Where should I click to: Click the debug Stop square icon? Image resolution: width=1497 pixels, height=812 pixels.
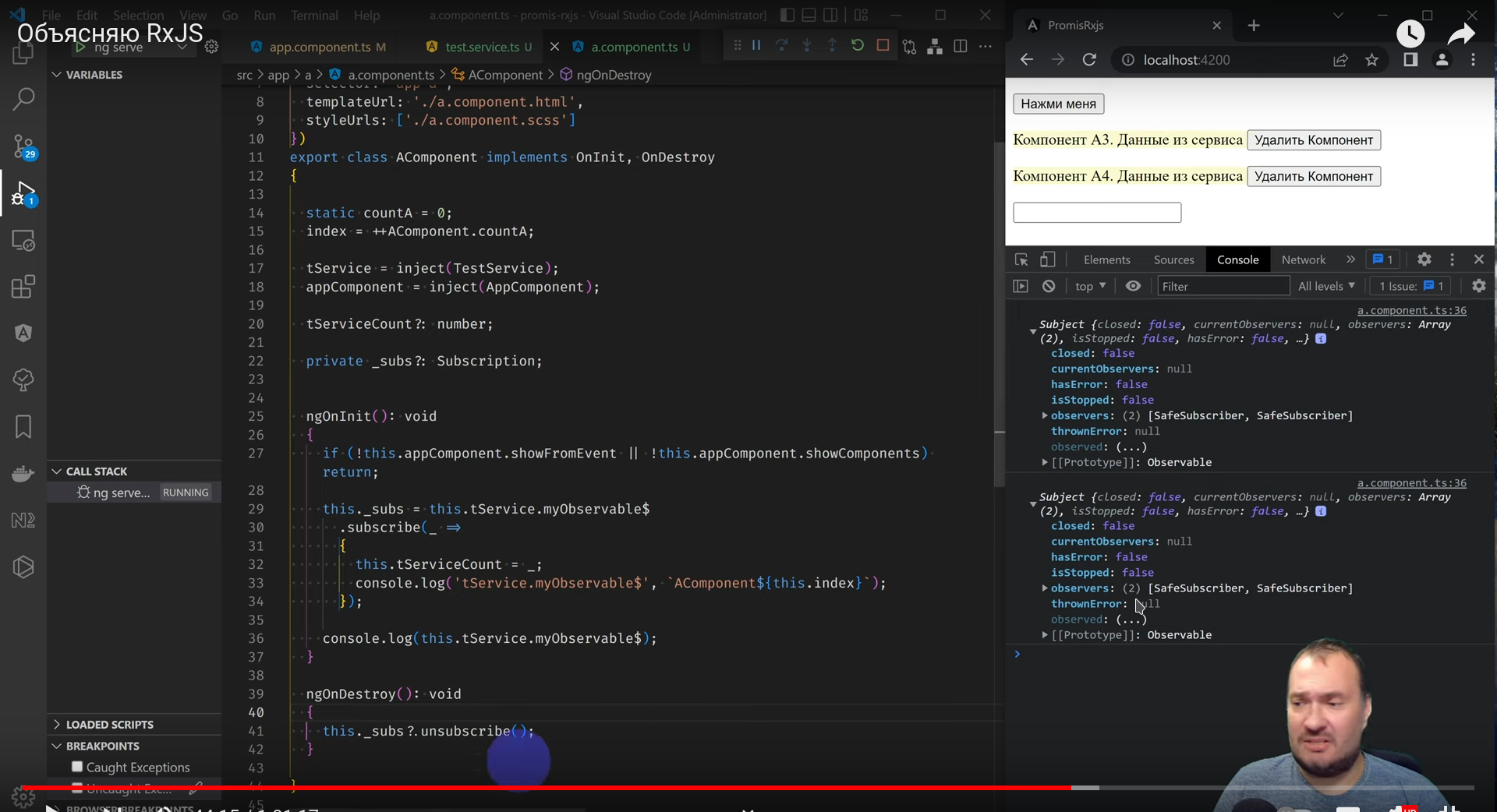883,46
